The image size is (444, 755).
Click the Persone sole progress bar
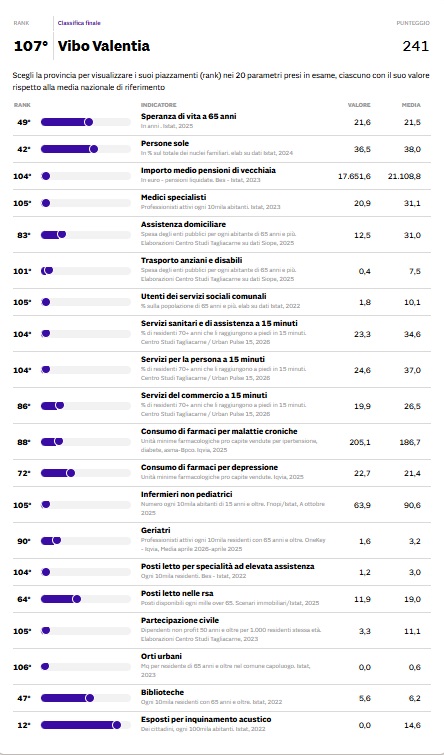pyautogui.click(x=86, y=149)
